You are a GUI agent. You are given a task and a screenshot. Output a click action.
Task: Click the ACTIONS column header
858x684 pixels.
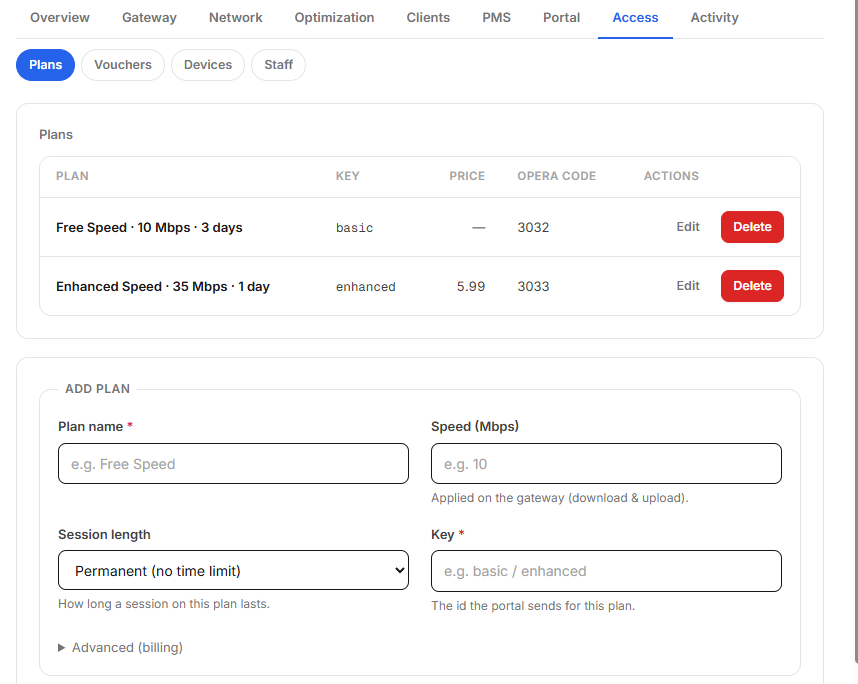coord(671,176)
